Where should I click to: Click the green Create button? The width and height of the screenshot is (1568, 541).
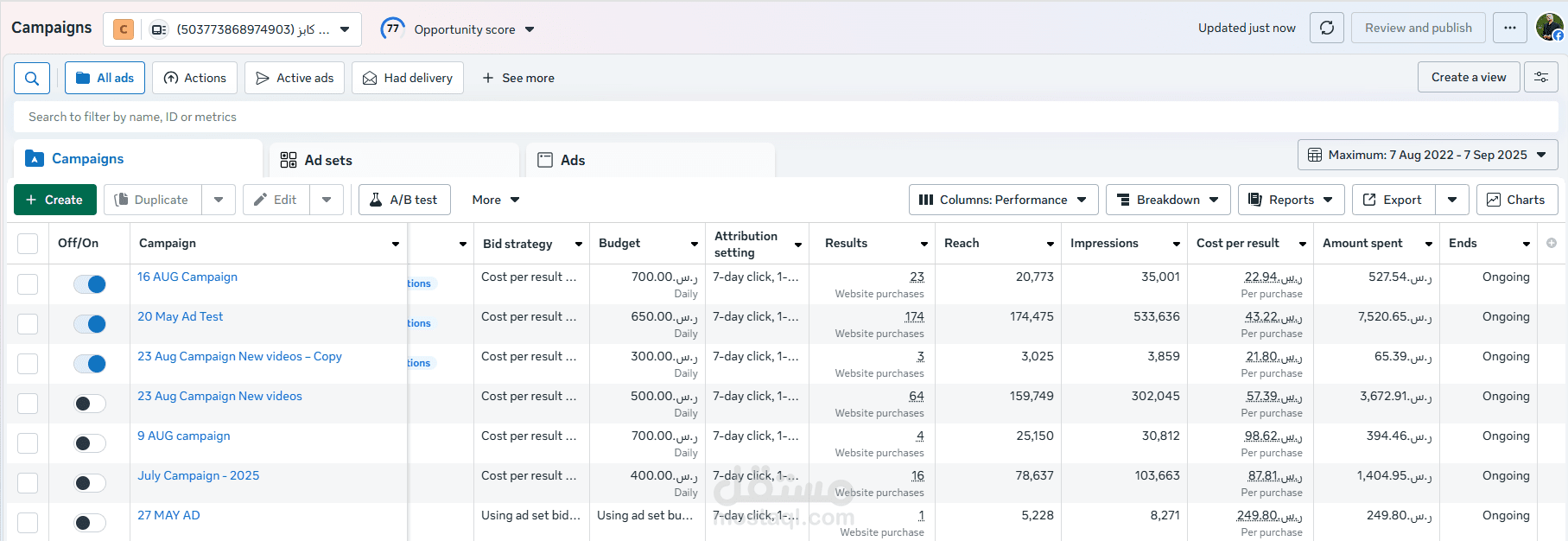54,200
